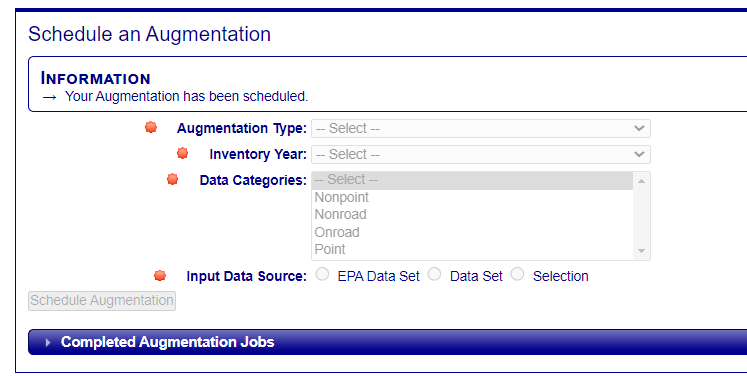Click the Schedule Augmentation button
Screen dimensions: 747x376
102,301
